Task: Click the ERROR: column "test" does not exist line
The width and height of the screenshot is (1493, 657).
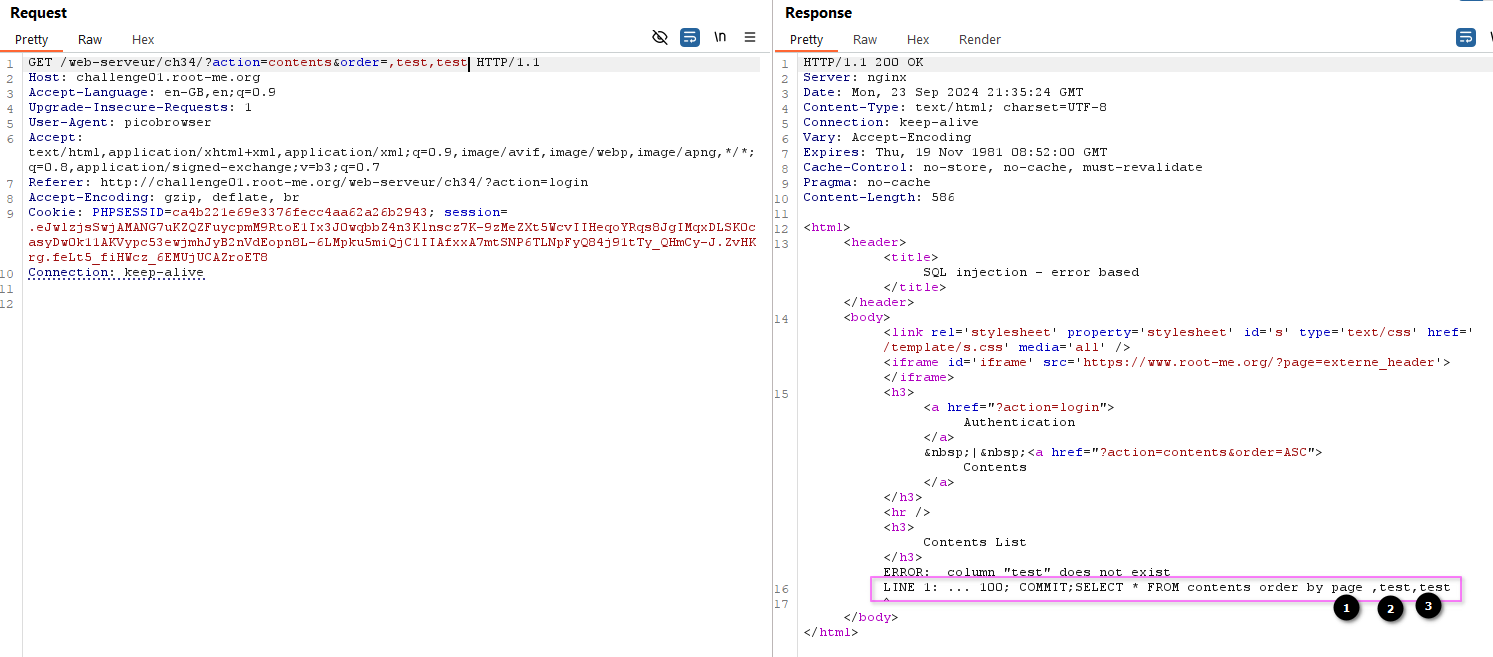Action: [x=1027, y=572]
